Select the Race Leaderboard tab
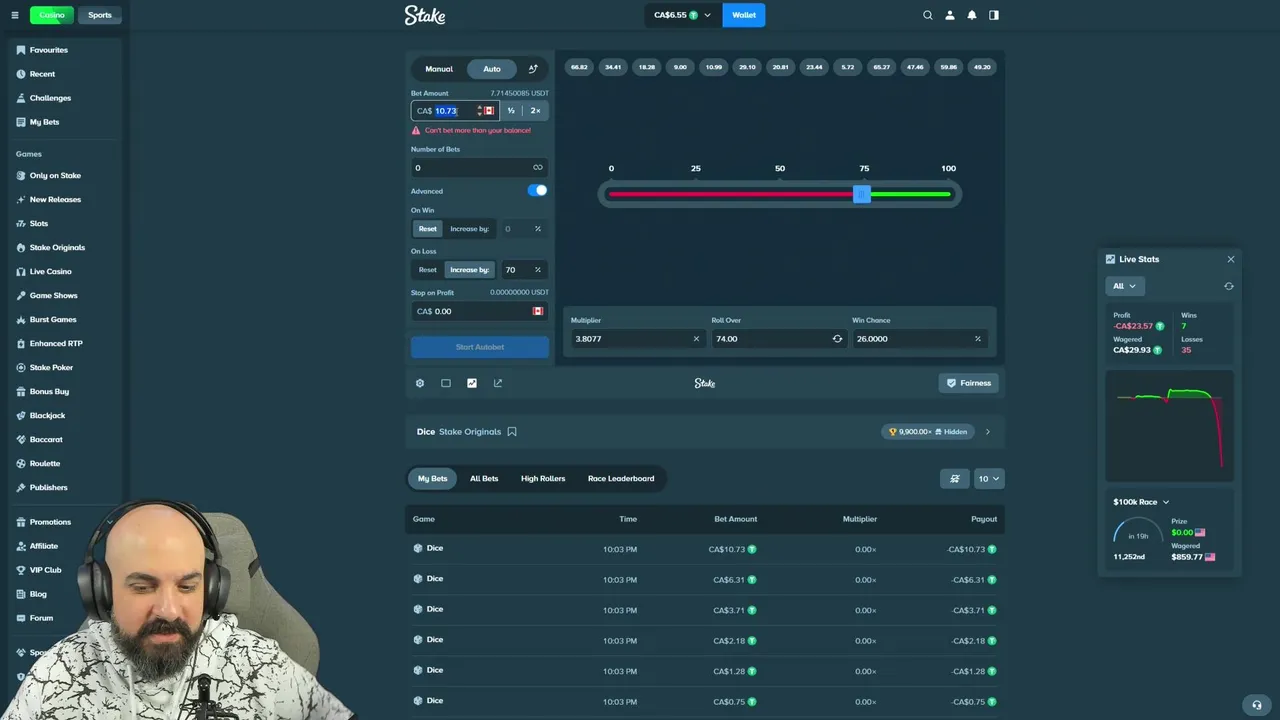 pyautogui.click(x=621, y=479)
